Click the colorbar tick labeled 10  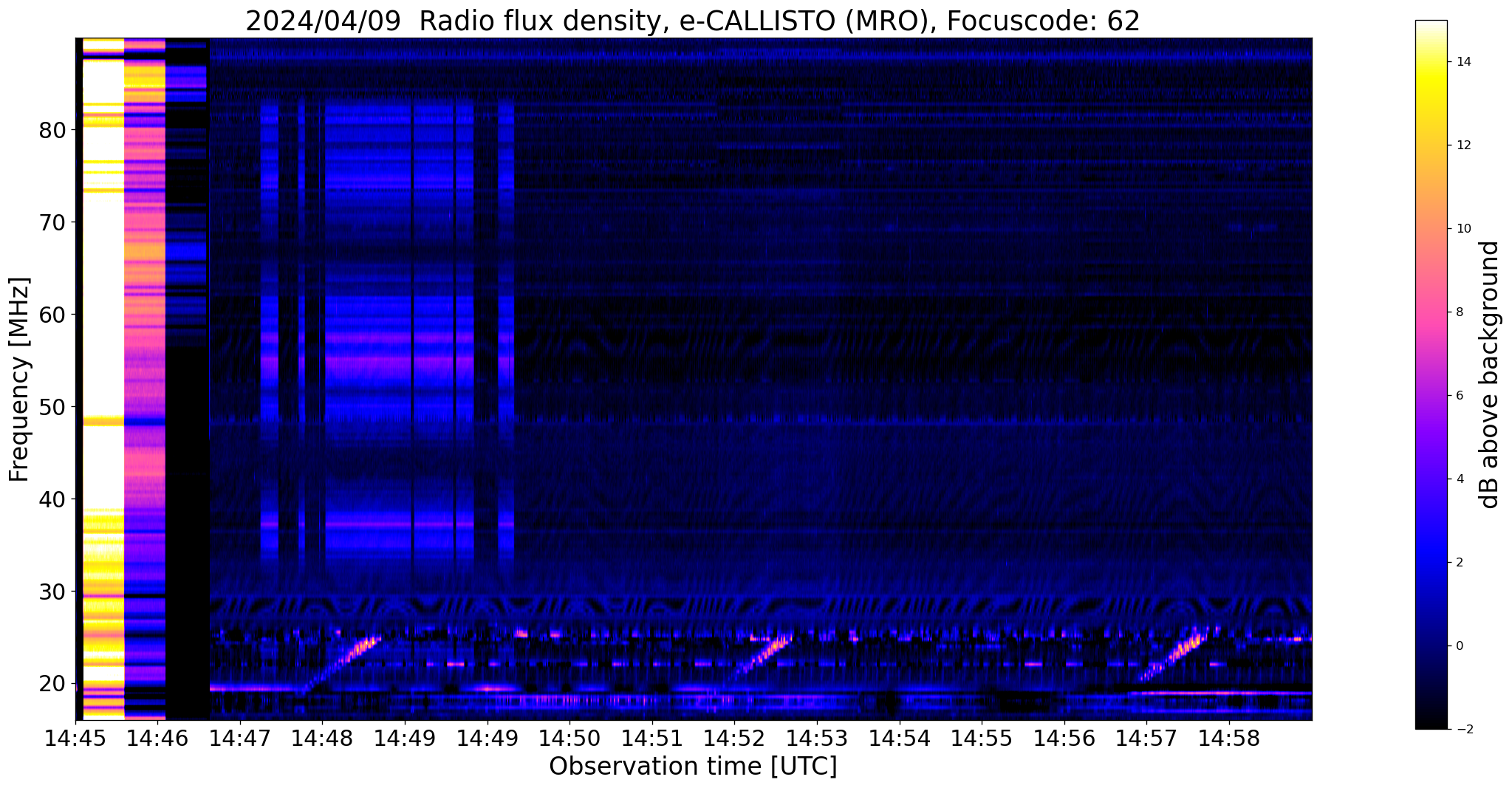click(1463, 229)
